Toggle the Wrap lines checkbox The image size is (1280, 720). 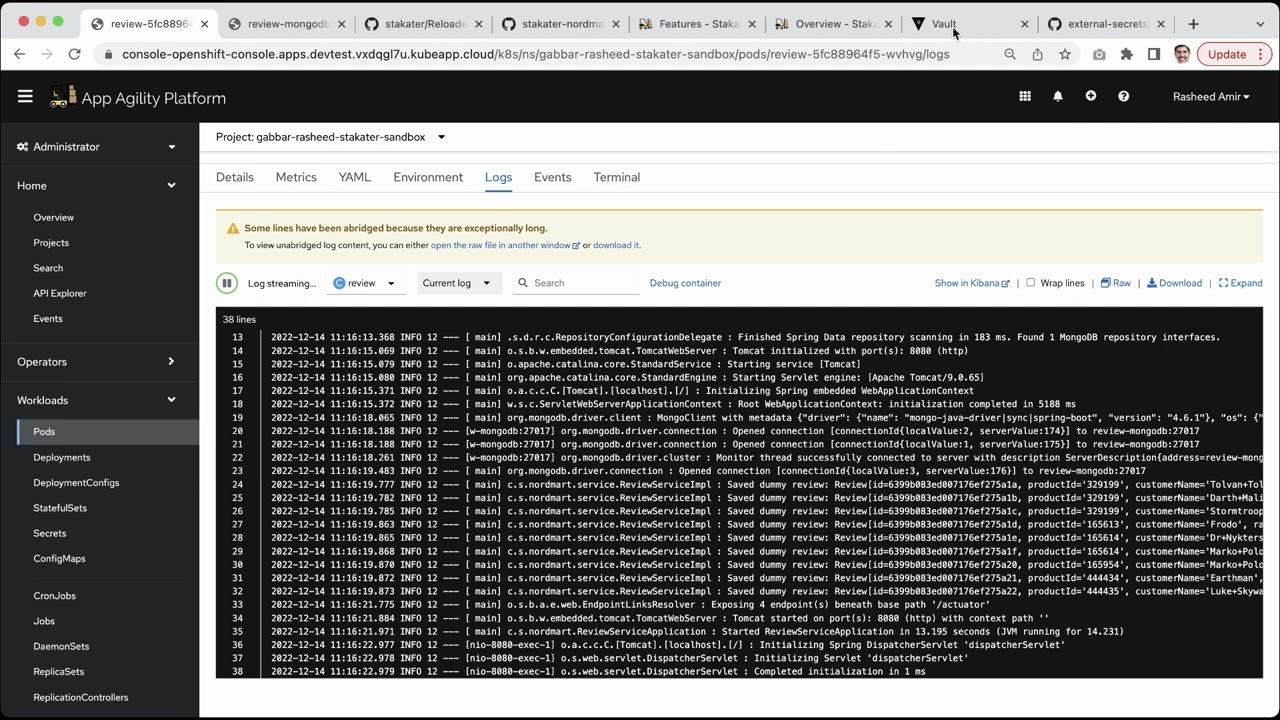click(1030, 283)
